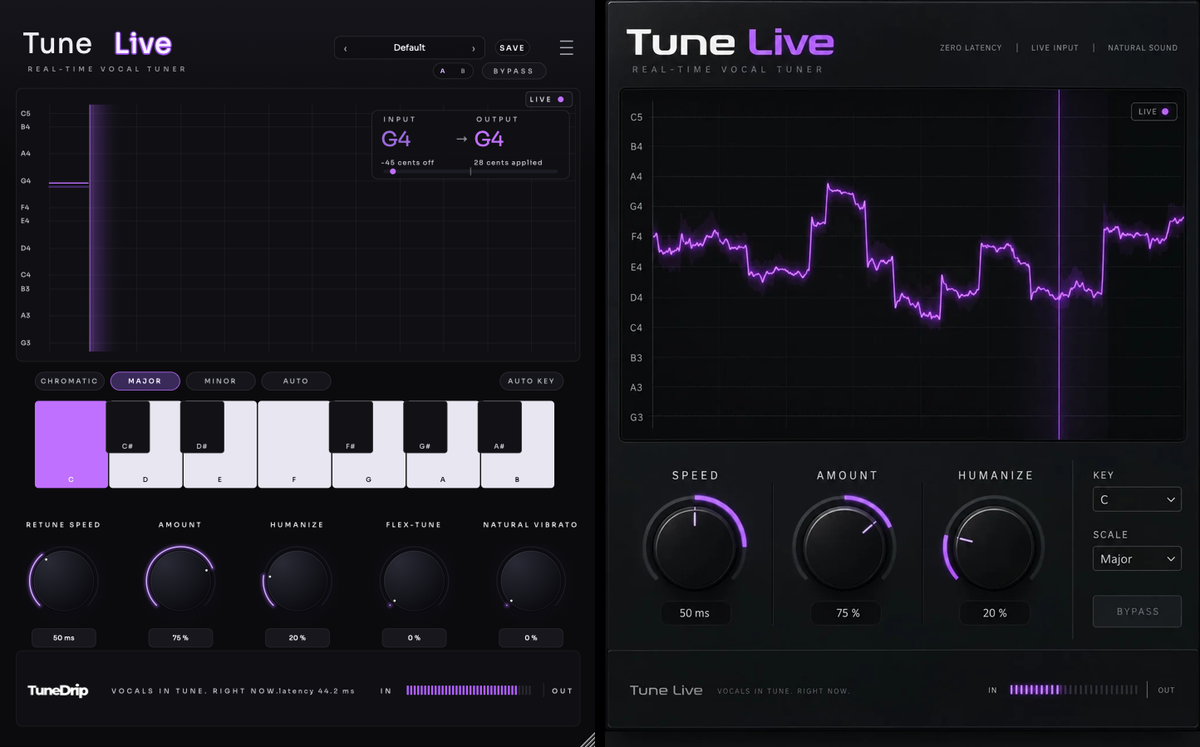Toggle the D key on the keyboard
Screen dimensions: 1200x747
[x=145, y=470]
